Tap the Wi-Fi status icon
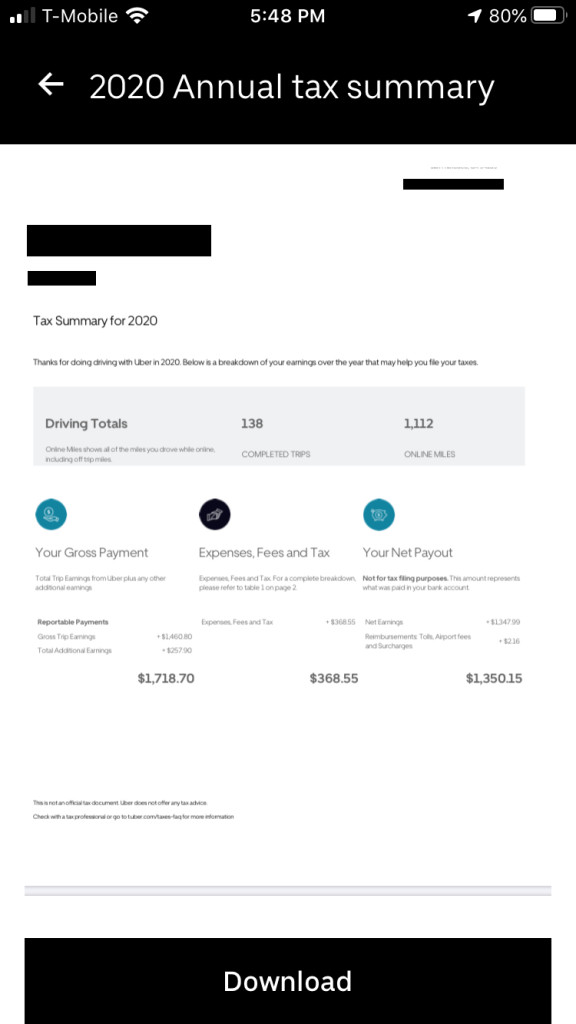 click(x=137, y=16)
